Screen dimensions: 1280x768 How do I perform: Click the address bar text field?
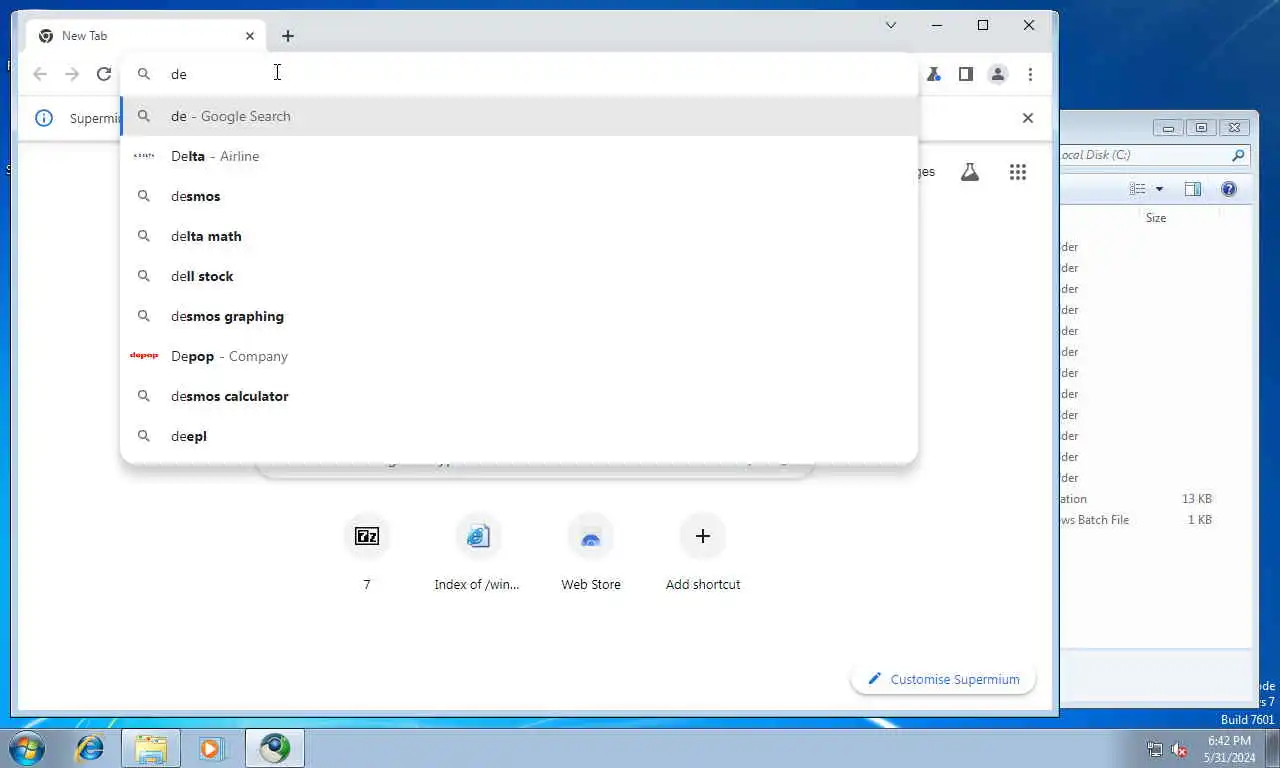tap(519, 74)
